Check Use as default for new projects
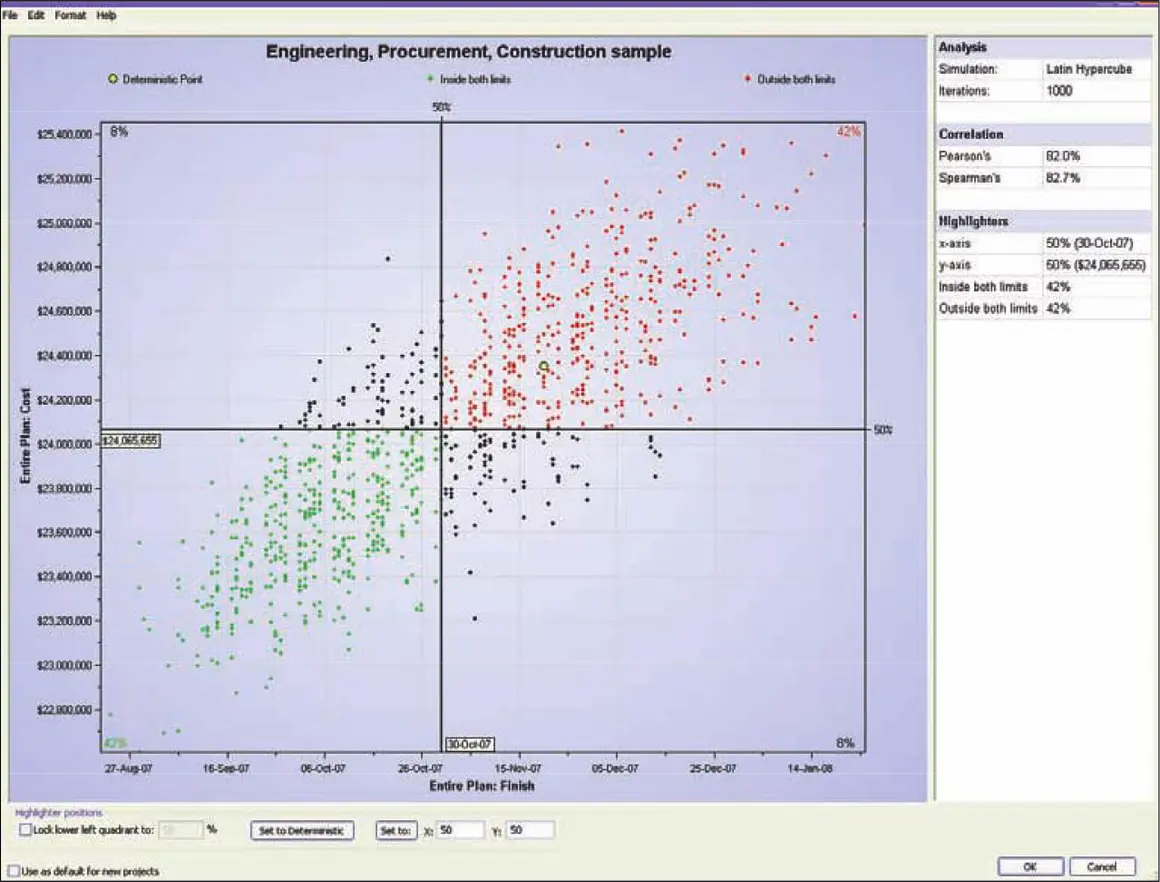Image resolution: width=1160 pixels, height=882 pixels. point(13,871)
